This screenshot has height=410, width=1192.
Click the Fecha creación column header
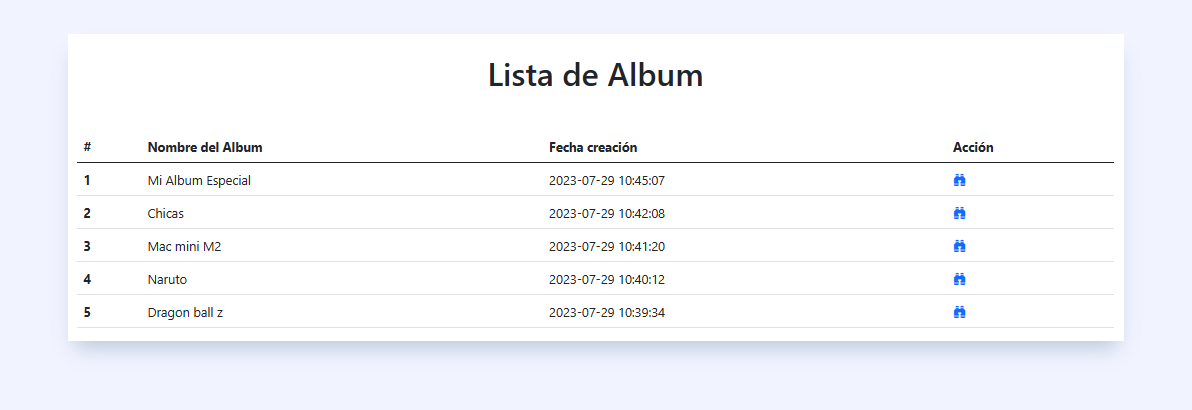tap(593, 147)
